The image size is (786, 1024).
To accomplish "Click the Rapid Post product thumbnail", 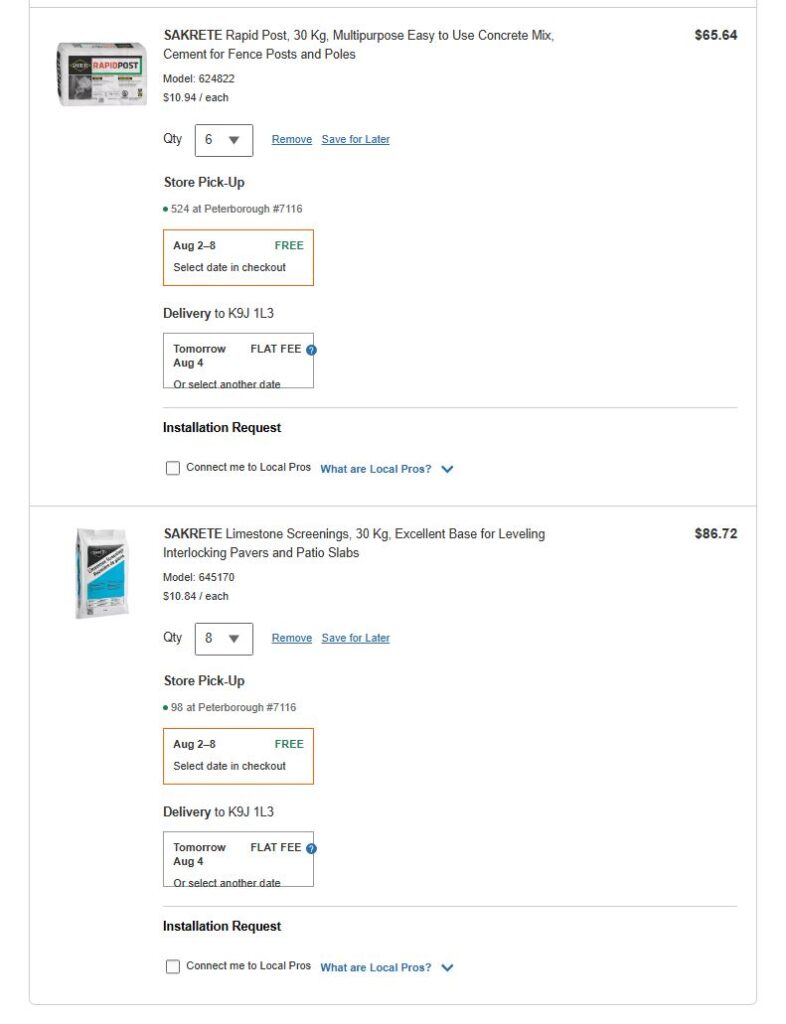I will coord(102,73).
